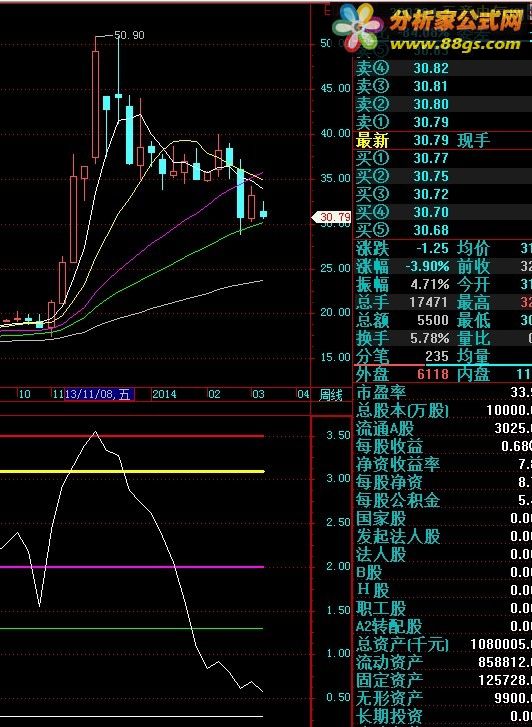Click sell price 30.80
This screenshot has width=532, height=727.
431,104
